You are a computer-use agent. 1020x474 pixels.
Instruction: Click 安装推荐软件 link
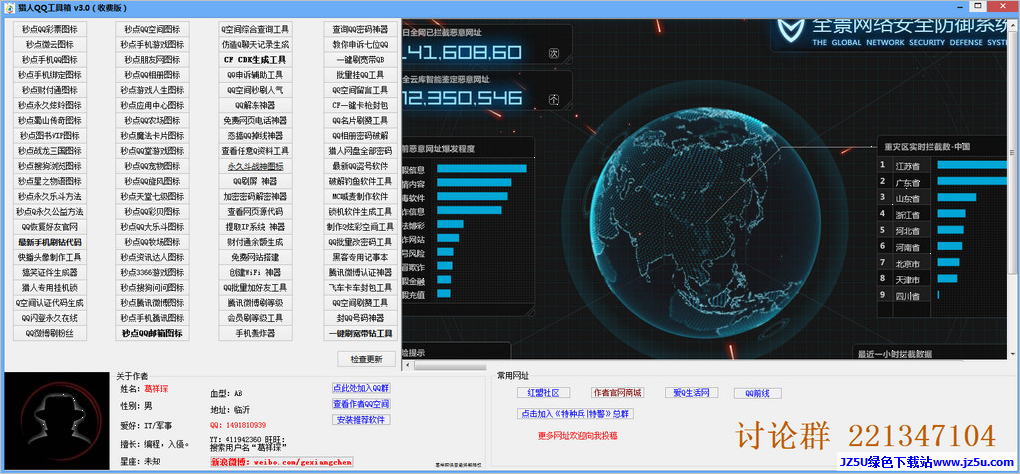pyautogui.click(x=361, y=419)
